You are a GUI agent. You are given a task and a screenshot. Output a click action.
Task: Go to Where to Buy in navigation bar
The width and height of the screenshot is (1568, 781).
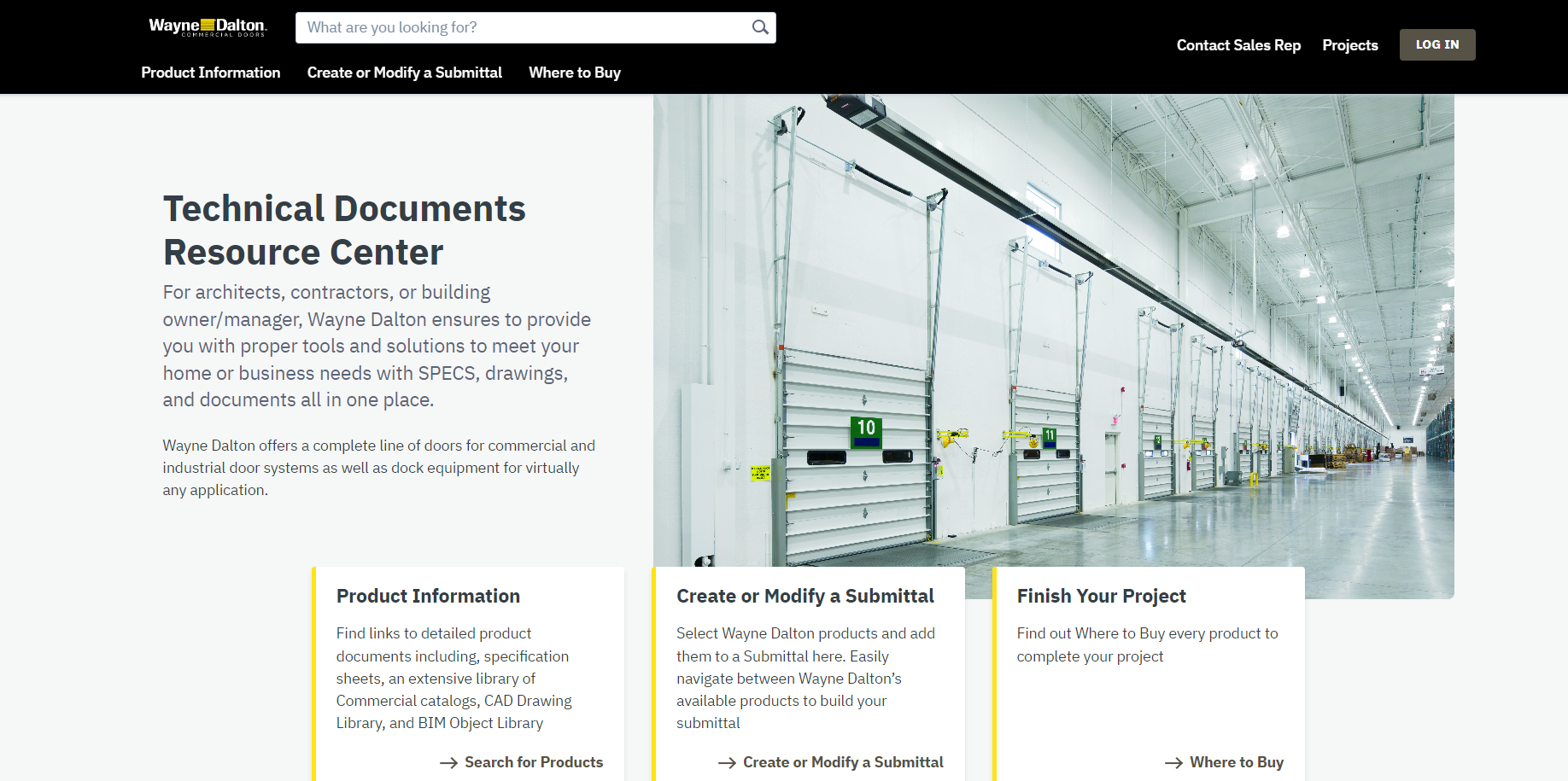574,73
